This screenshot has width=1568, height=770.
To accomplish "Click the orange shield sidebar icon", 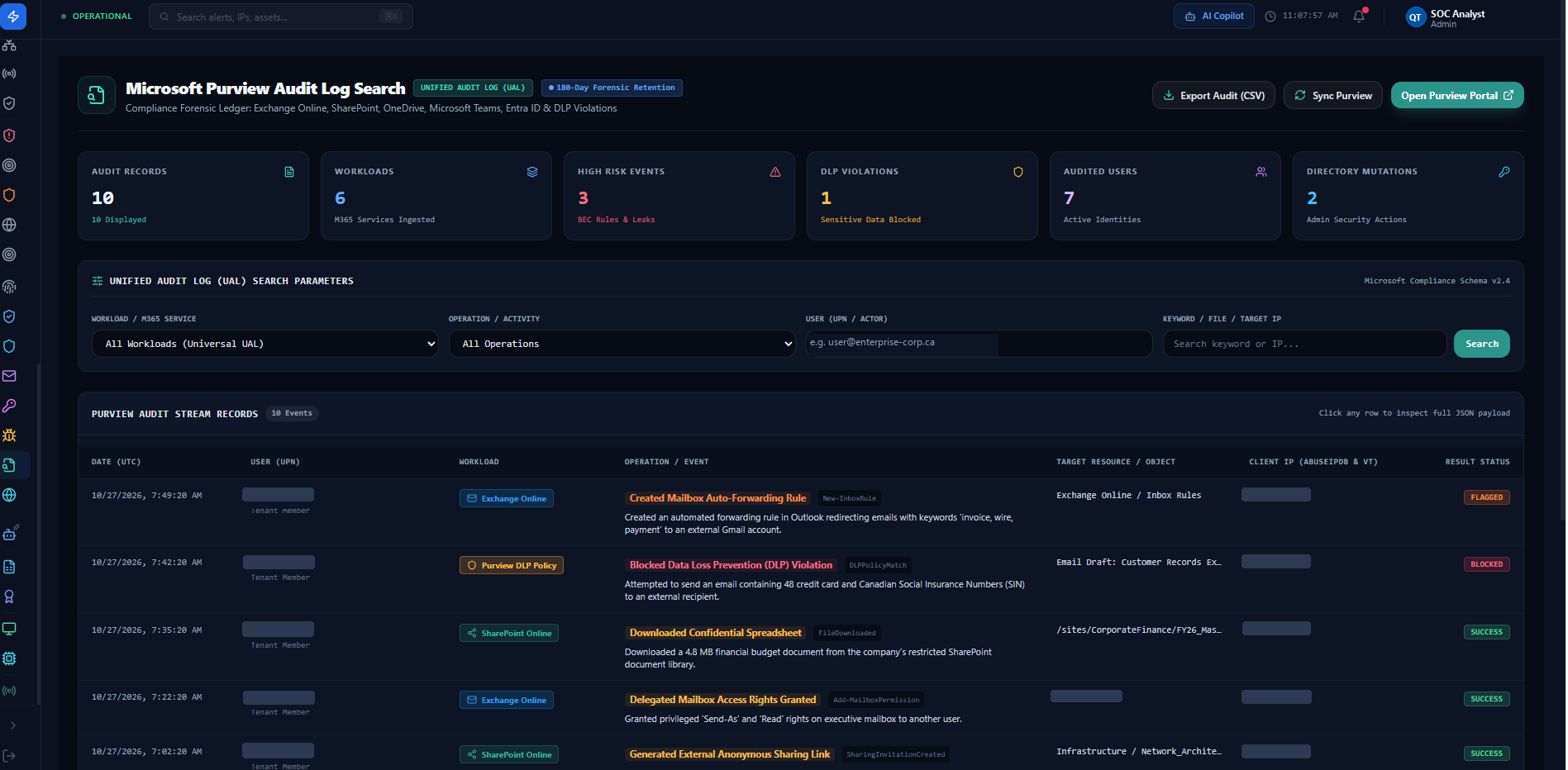I will pos(9,195).
